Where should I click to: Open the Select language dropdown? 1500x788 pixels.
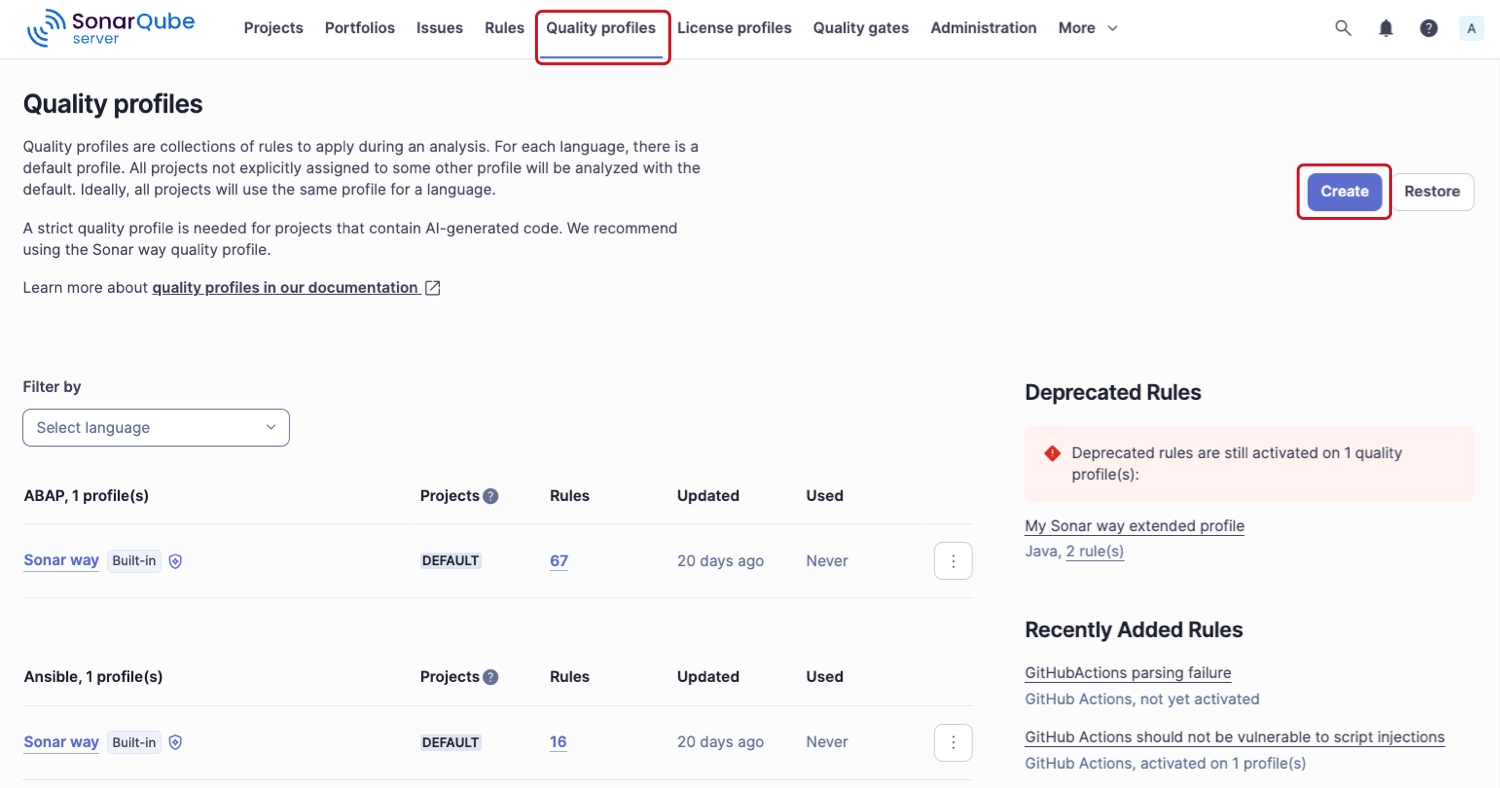click(x=155, y=427)
